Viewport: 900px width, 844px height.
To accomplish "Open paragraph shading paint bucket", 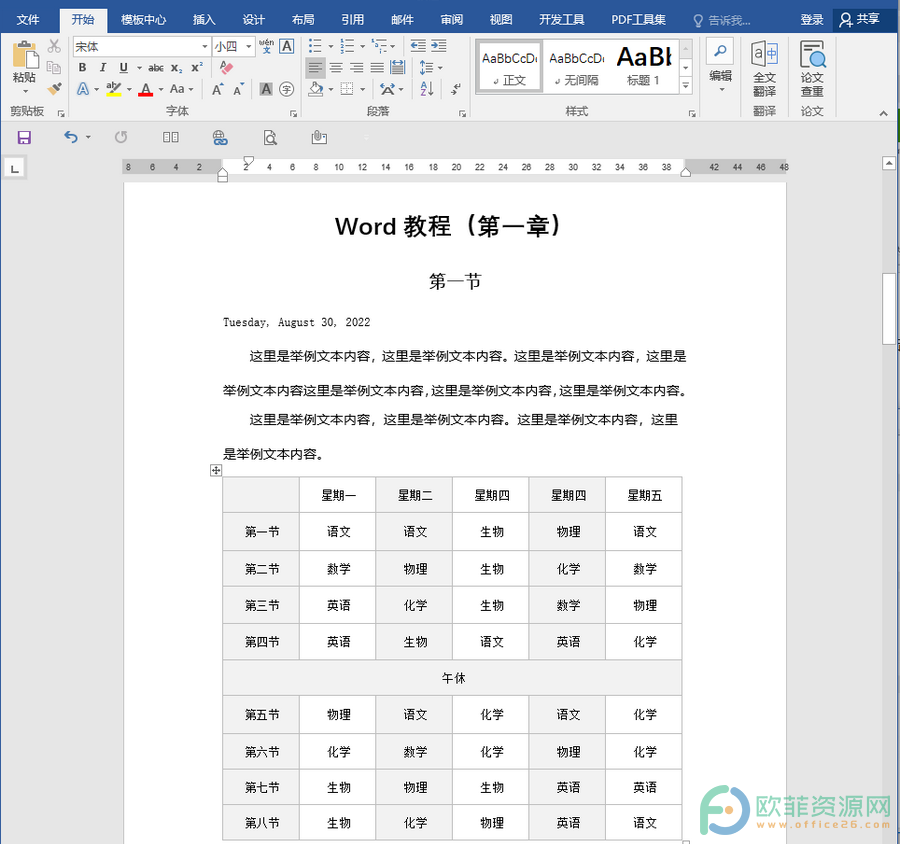I will (316, 89).
